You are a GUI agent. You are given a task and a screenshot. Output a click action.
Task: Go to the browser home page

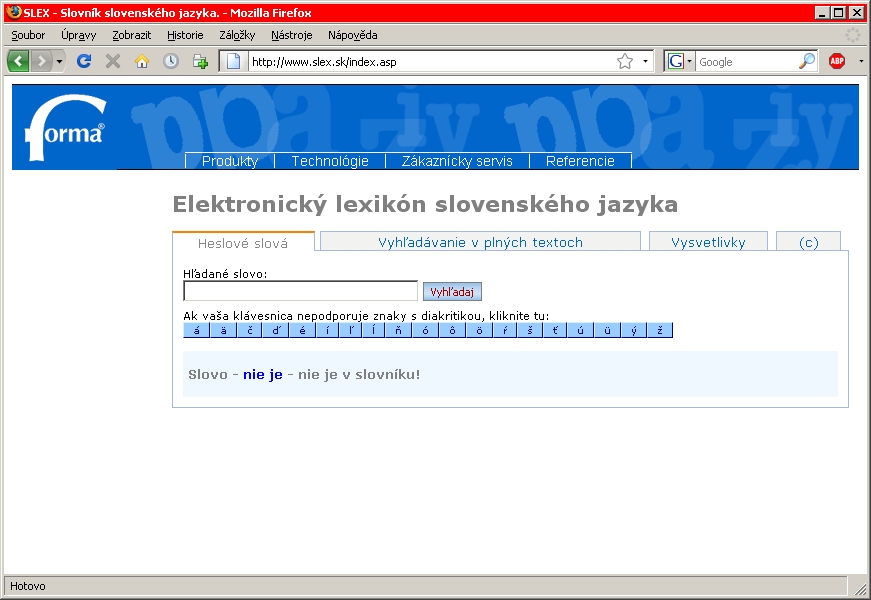click(142, 61)
